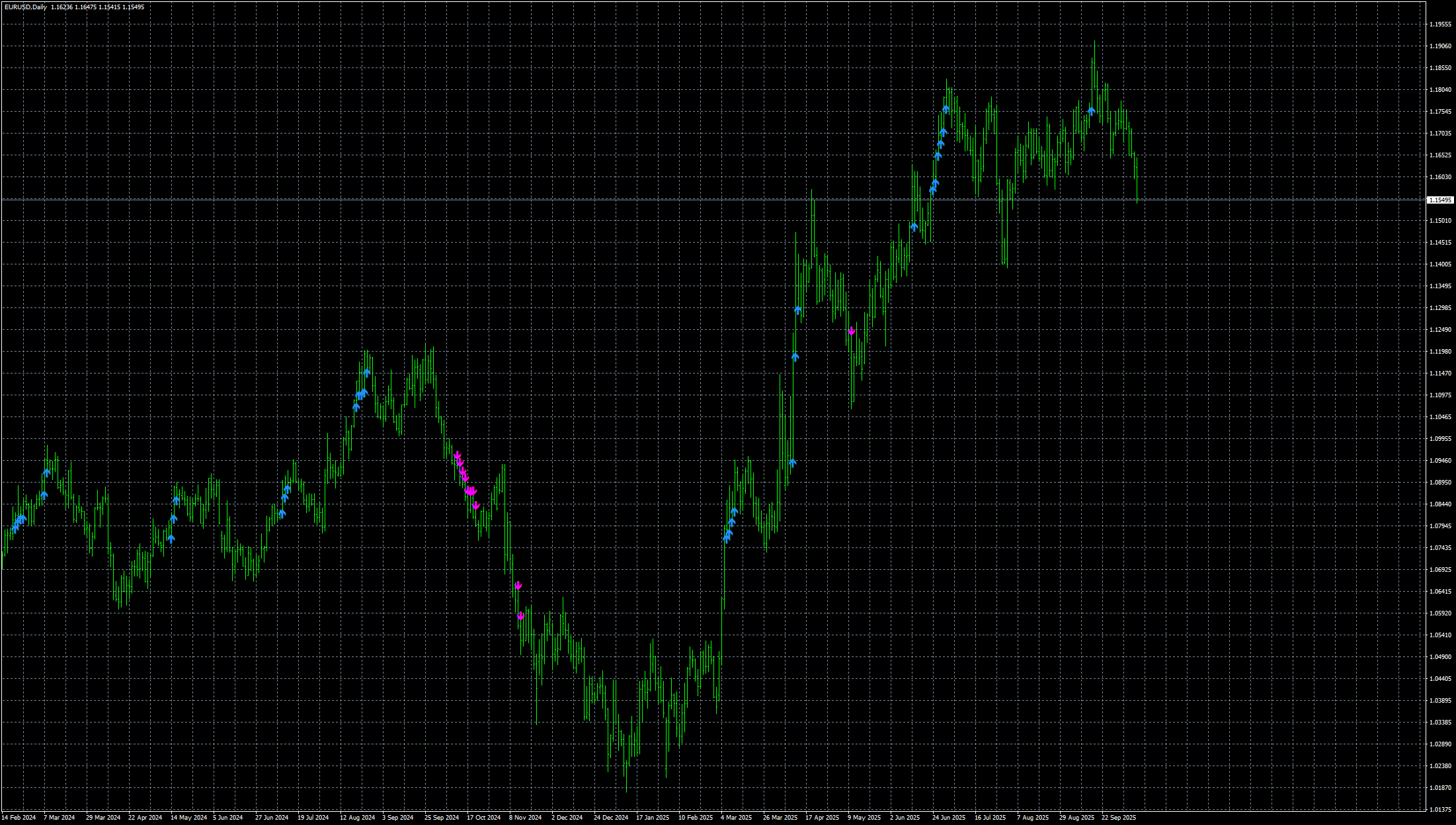Image resolution: width=1456 pixels, height=825 pixels.
Task: Click the 2 Dec 2024 date label
Action: [x=567, y=818]
